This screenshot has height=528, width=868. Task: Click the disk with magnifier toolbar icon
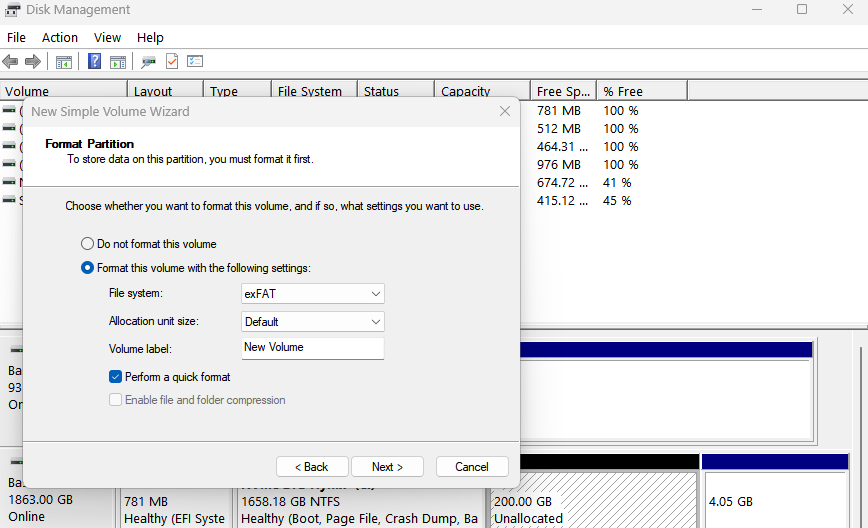pyautogui.click(x=148, y=62)
